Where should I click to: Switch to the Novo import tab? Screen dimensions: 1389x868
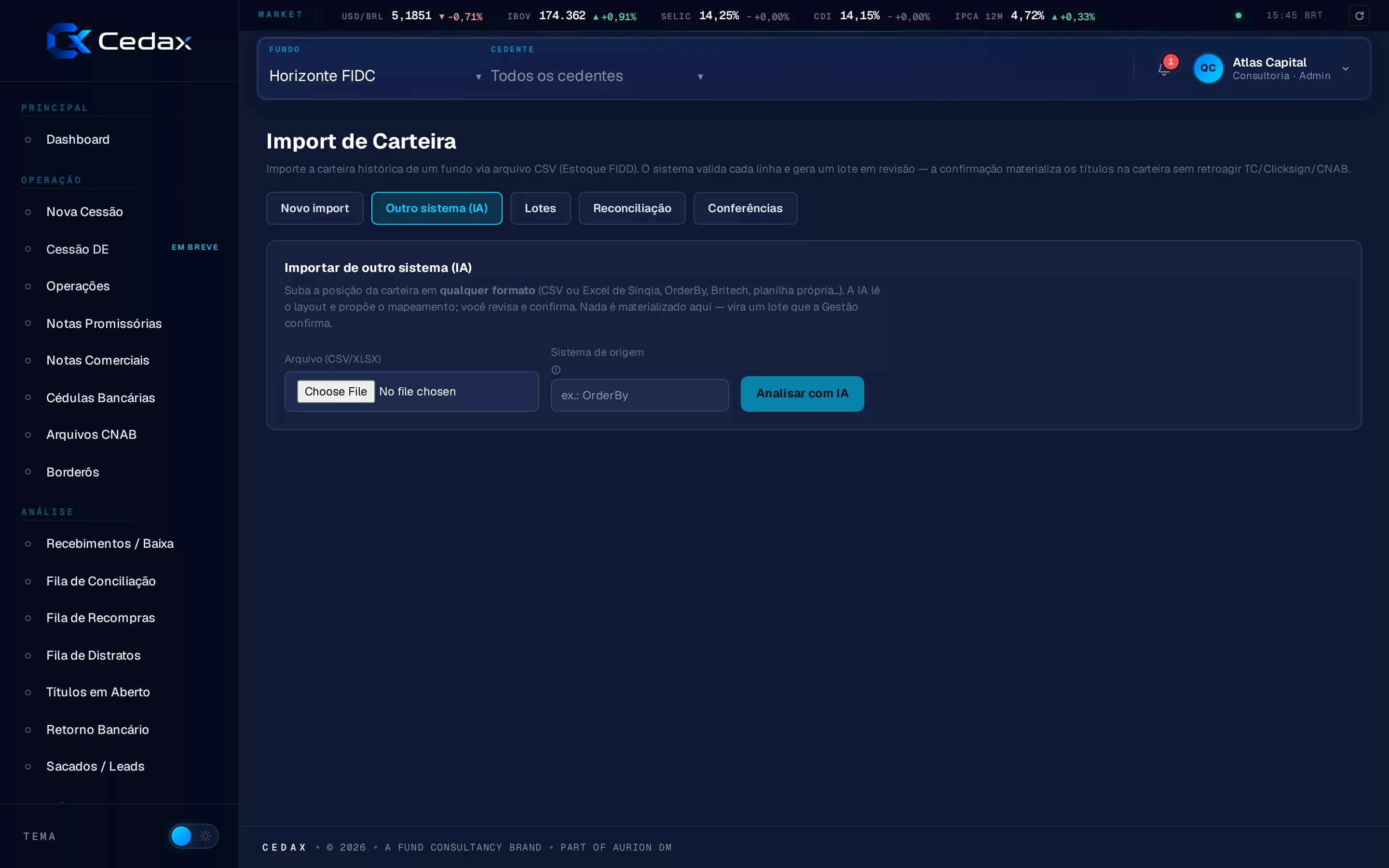pyautogui.click(x=314, y=208)
